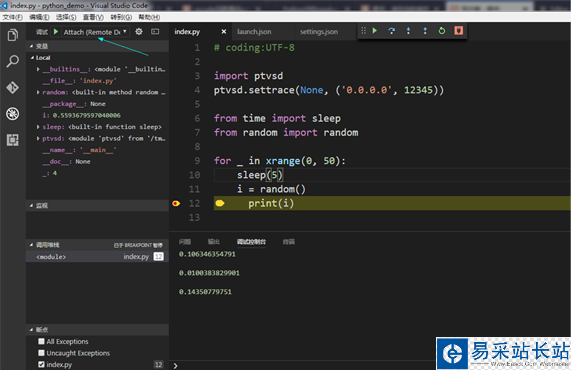Select the <module> index.py call stack frame
Screen dimensions: 571x370
click(97, 257)
